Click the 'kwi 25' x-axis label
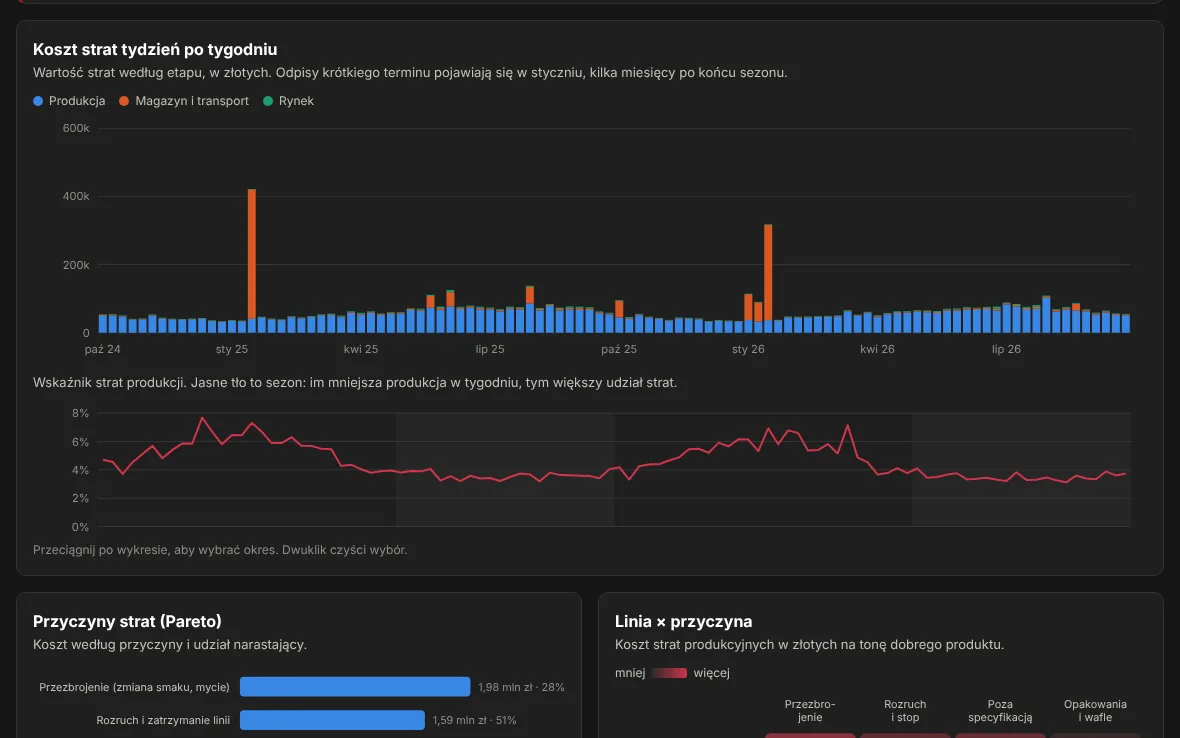 [361, 349]
